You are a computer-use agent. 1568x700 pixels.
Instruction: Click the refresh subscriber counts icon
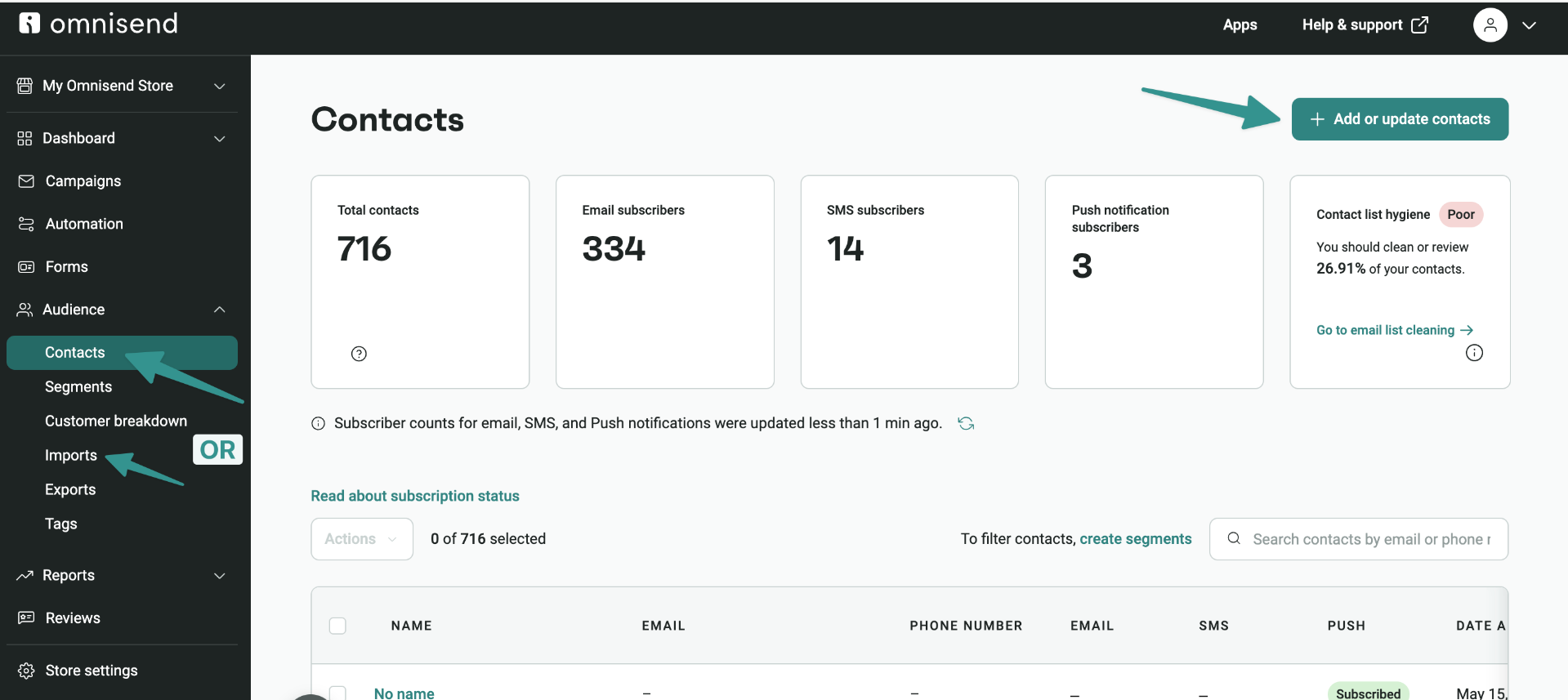[966, 423]
